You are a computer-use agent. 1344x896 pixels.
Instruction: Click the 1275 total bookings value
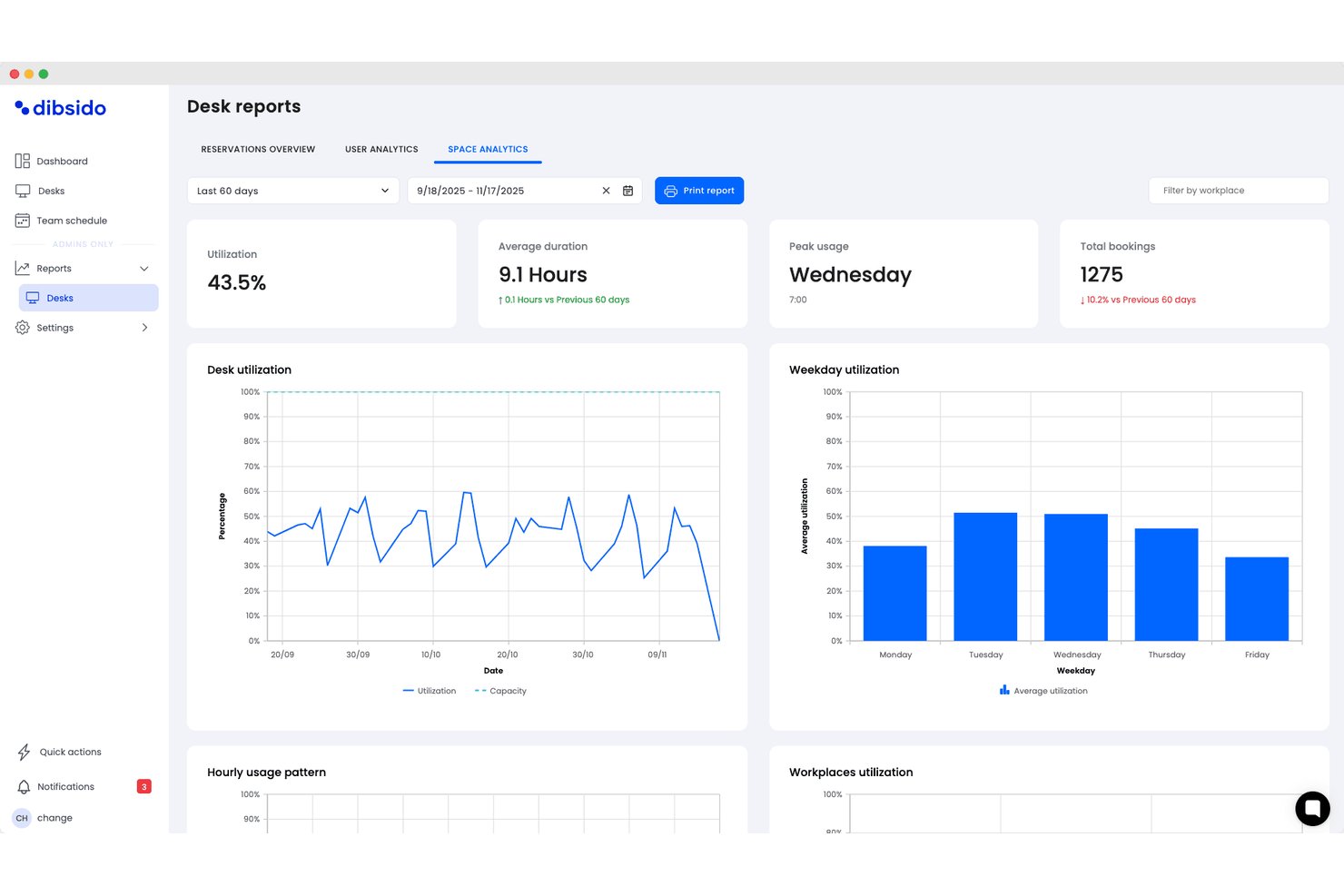pos(1102,274)
